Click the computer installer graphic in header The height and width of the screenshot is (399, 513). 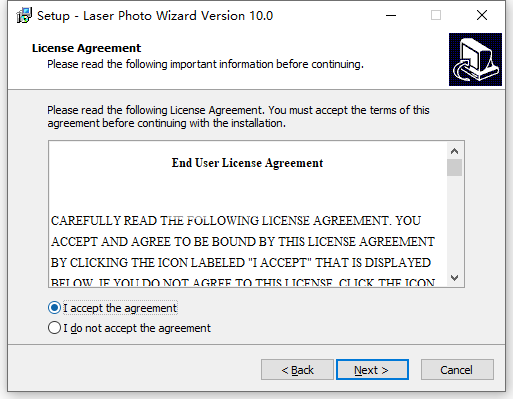(x=475, y=59)
